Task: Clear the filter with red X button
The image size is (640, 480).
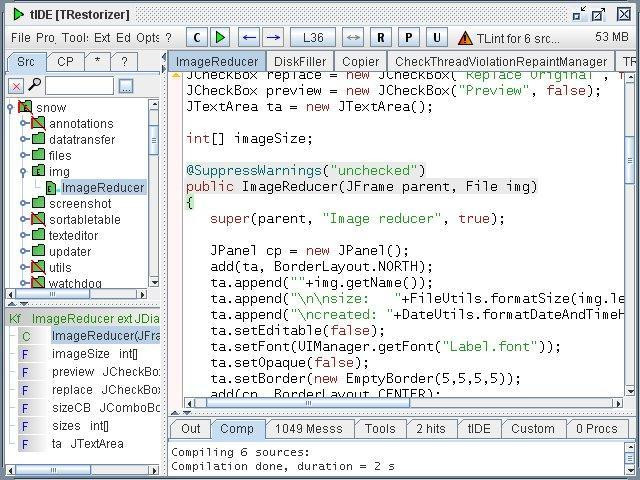Action: point(16,86)
